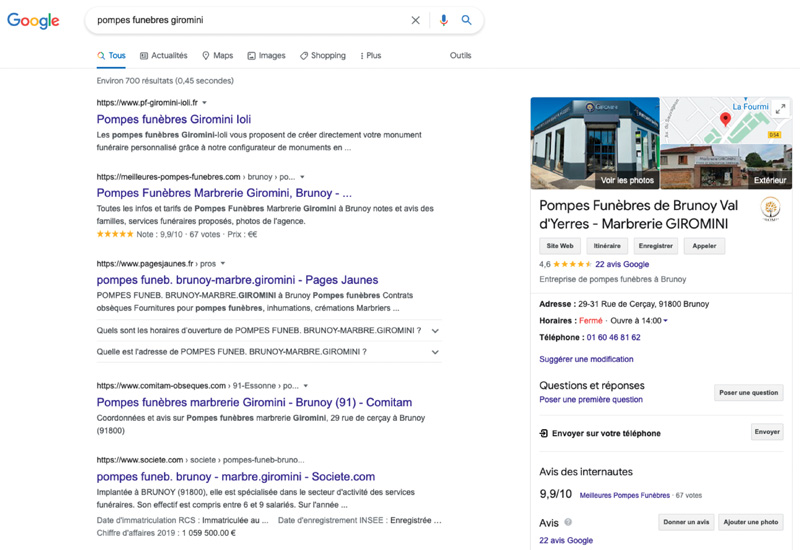
Task: Click the Envoyer button
Action: point(767,432)
